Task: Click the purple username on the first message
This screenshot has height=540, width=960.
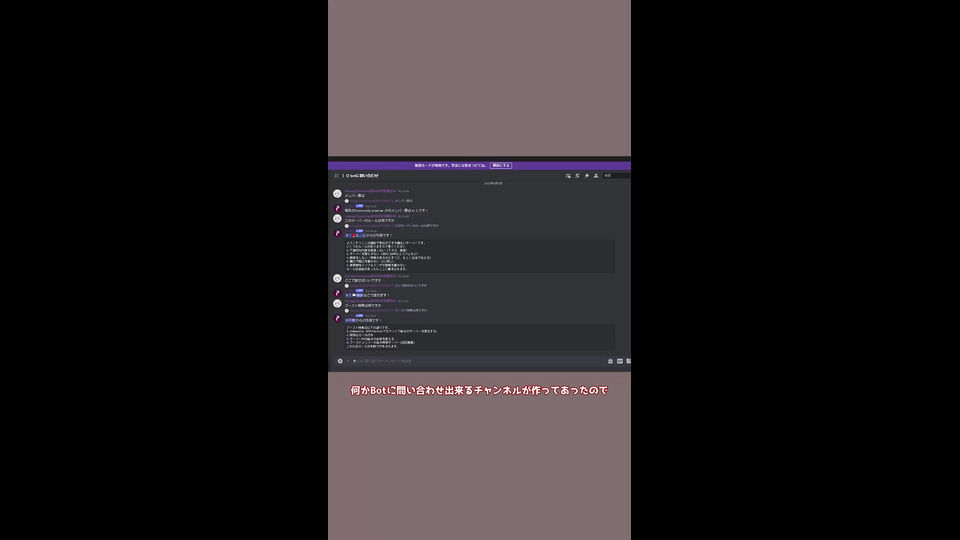Action: coord(370,191)
